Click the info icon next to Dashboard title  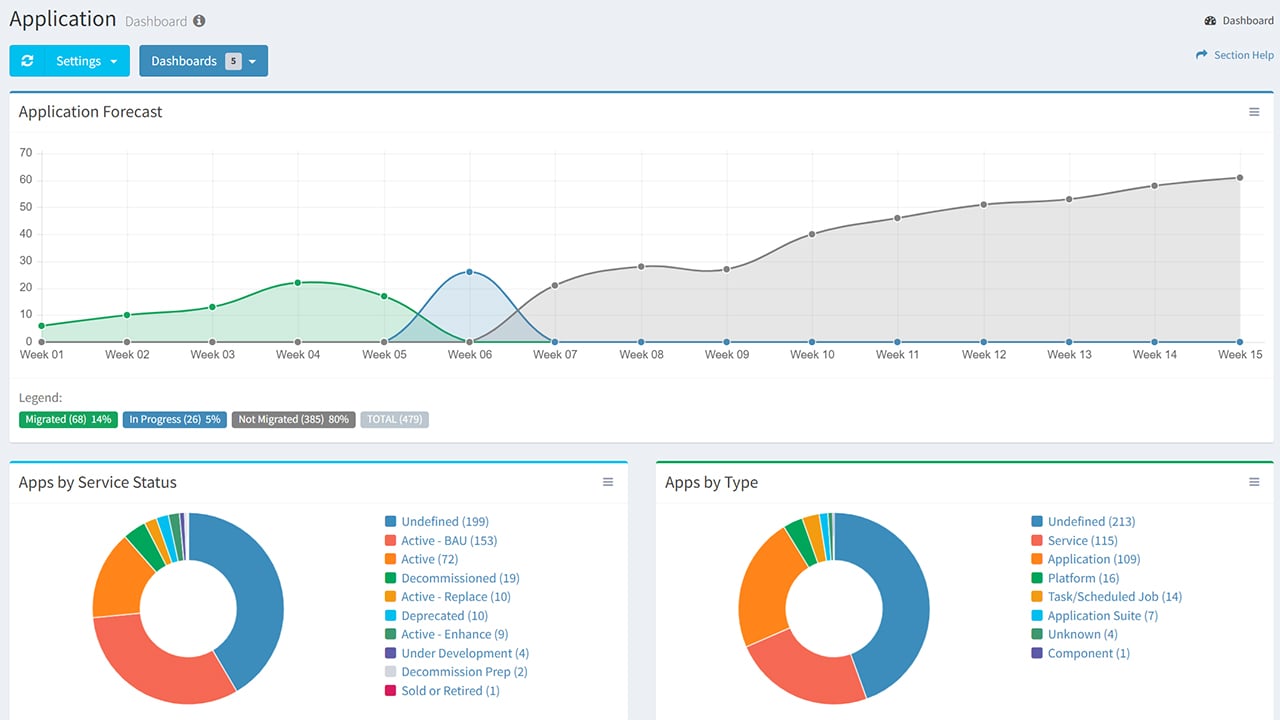(199, 21)
